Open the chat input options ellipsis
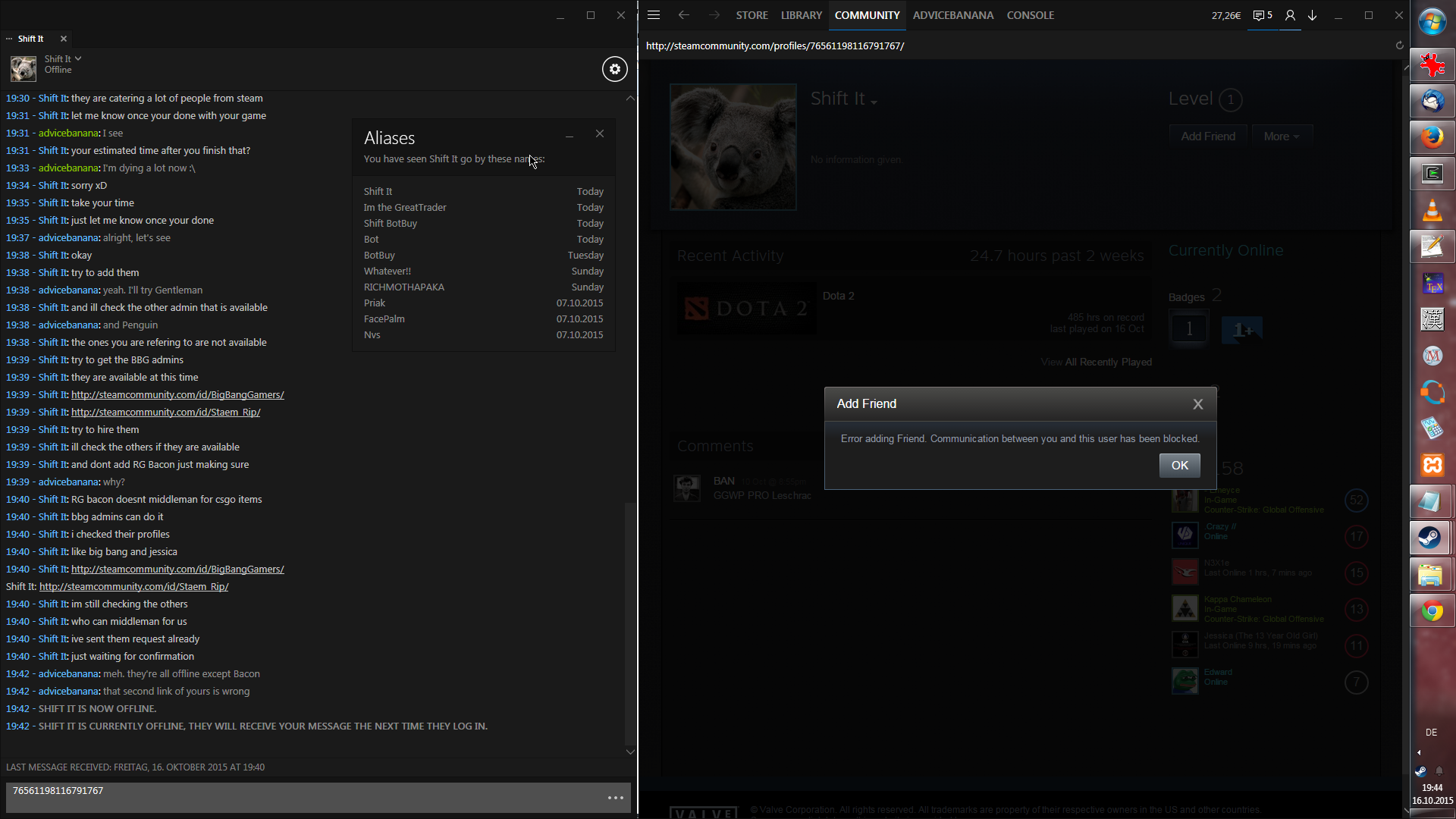The width and height of the screenshot is (1456, 819). click(x=615, y=798)
